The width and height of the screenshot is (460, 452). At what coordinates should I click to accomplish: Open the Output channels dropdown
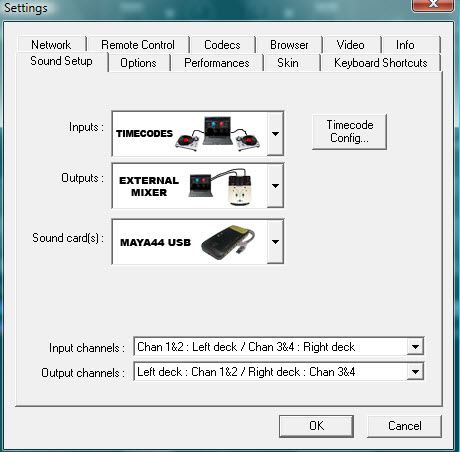279,372
